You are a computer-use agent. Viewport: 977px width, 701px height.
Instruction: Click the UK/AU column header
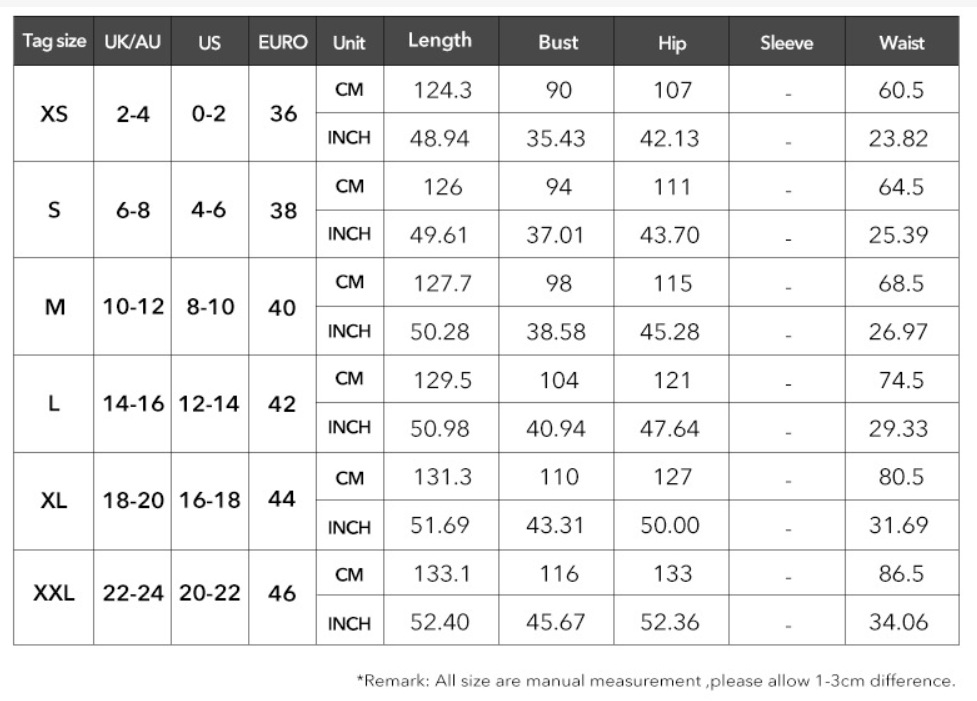point(133,43)
